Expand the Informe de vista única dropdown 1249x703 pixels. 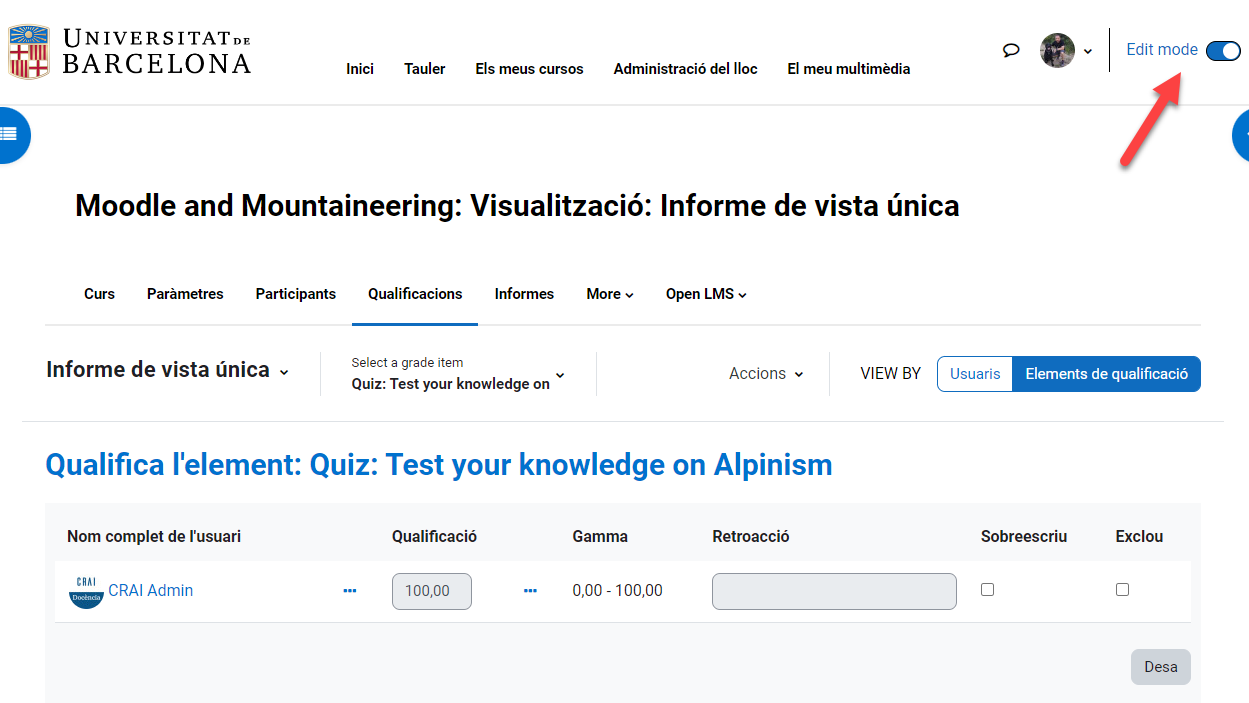click(168, 371)
